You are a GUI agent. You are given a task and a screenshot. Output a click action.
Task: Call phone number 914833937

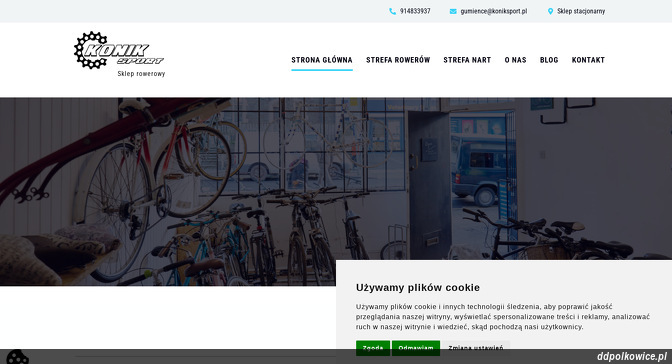pyautogui.click(x=415, y=11)
